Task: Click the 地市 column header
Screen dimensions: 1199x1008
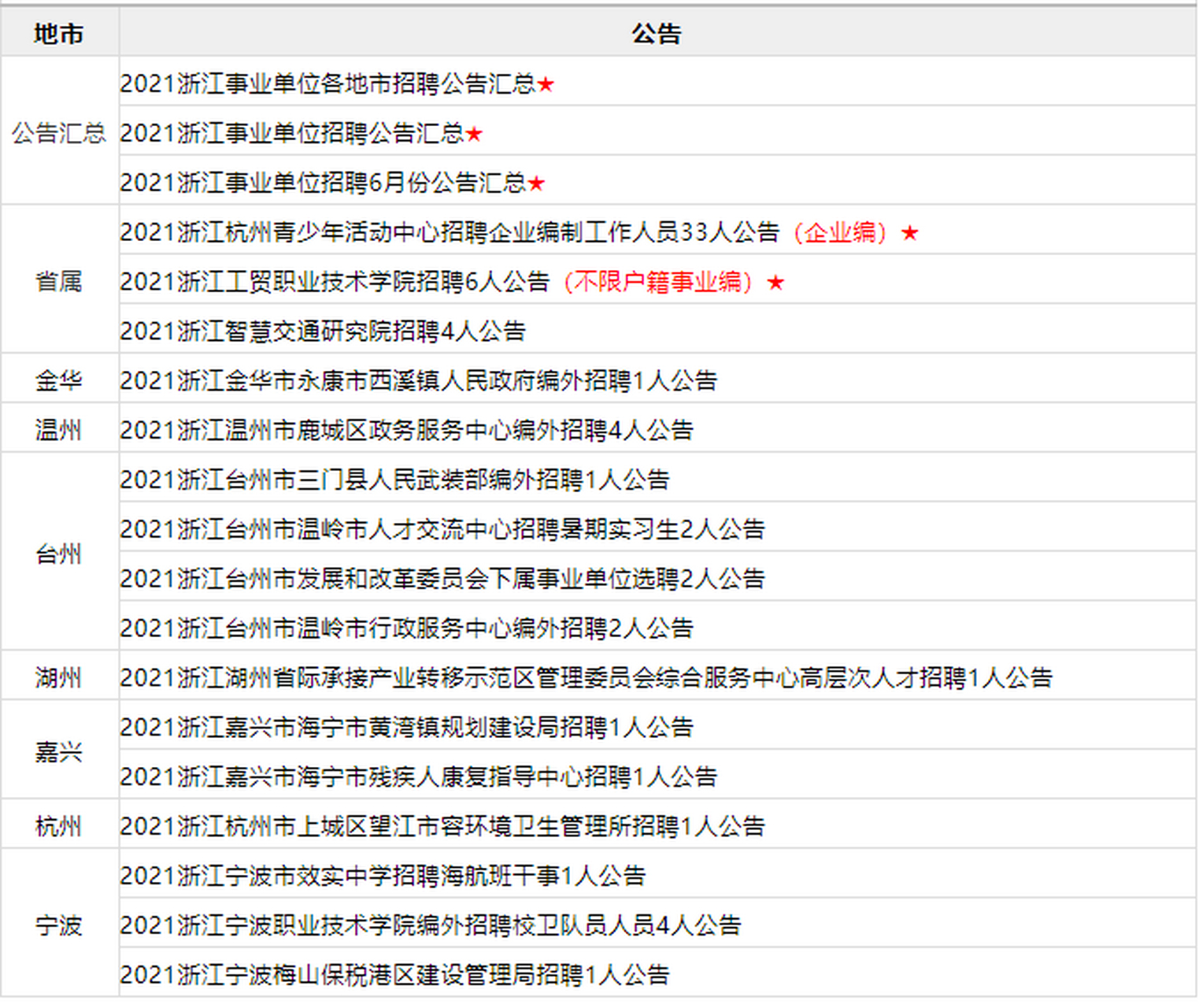Action: click(x=59, y=34)
